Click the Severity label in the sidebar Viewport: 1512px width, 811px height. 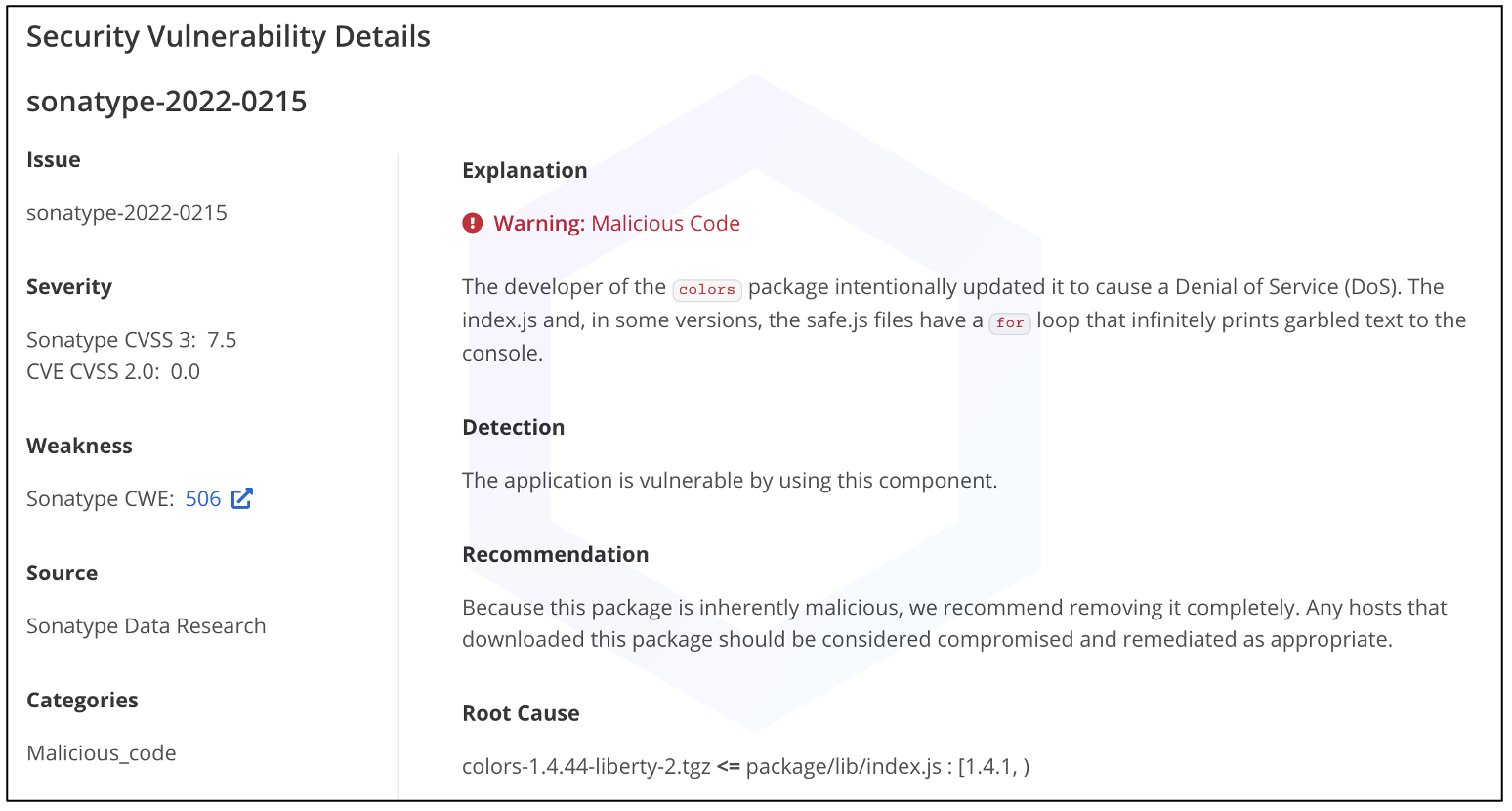(x=69, y=287)
